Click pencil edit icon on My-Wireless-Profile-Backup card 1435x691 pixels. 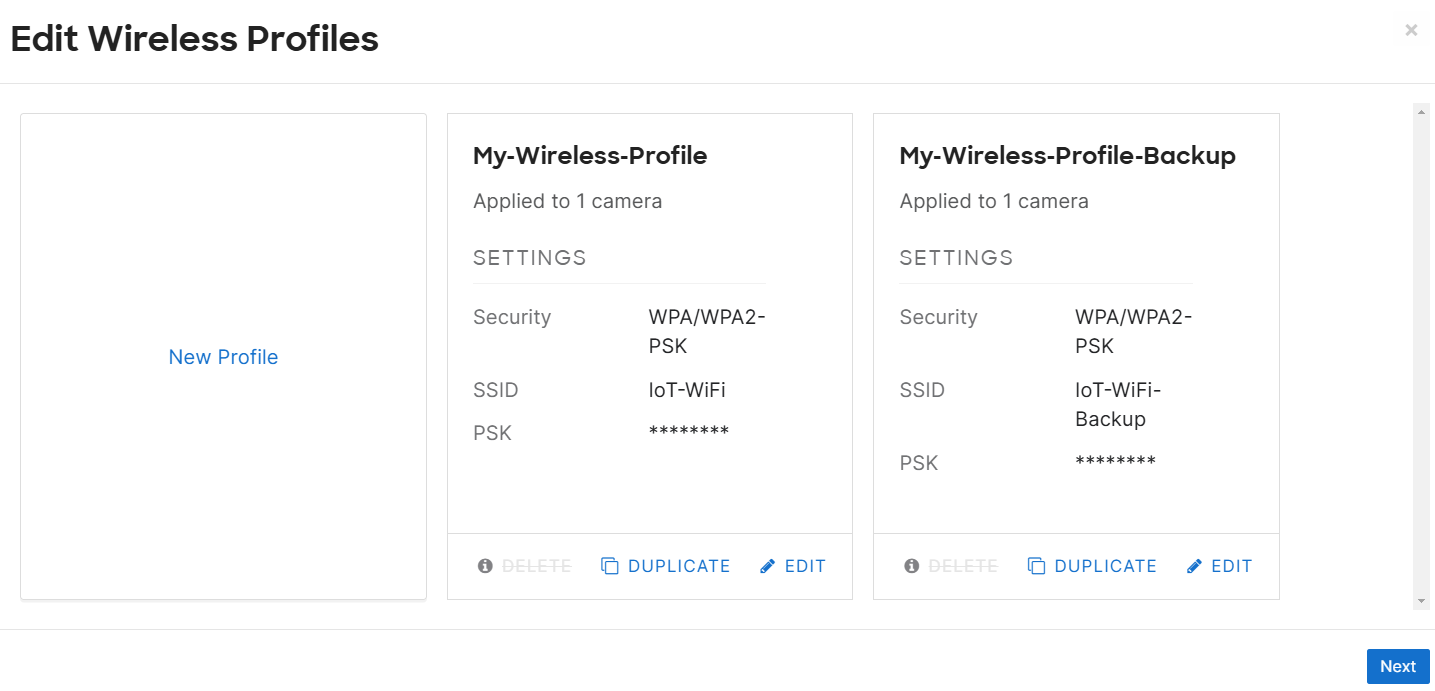click(1195, 566)
